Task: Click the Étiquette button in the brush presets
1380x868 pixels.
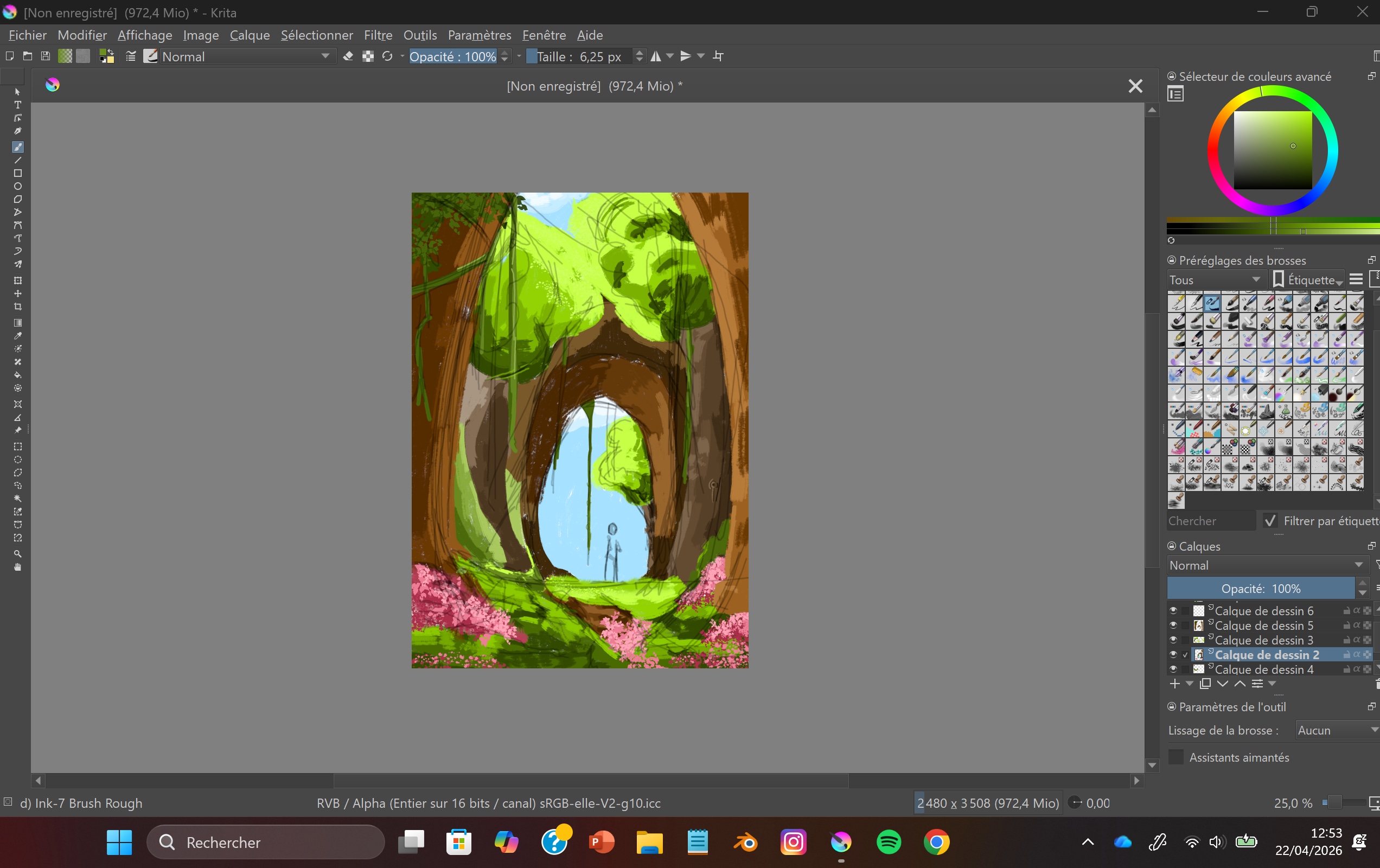Action: click(1307, 280)
